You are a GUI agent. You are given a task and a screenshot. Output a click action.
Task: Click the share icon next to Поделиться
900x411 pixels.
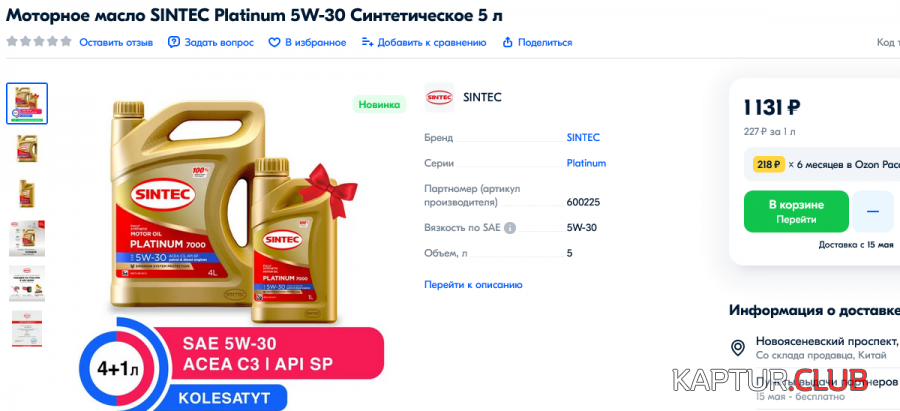tap(507, 42)
